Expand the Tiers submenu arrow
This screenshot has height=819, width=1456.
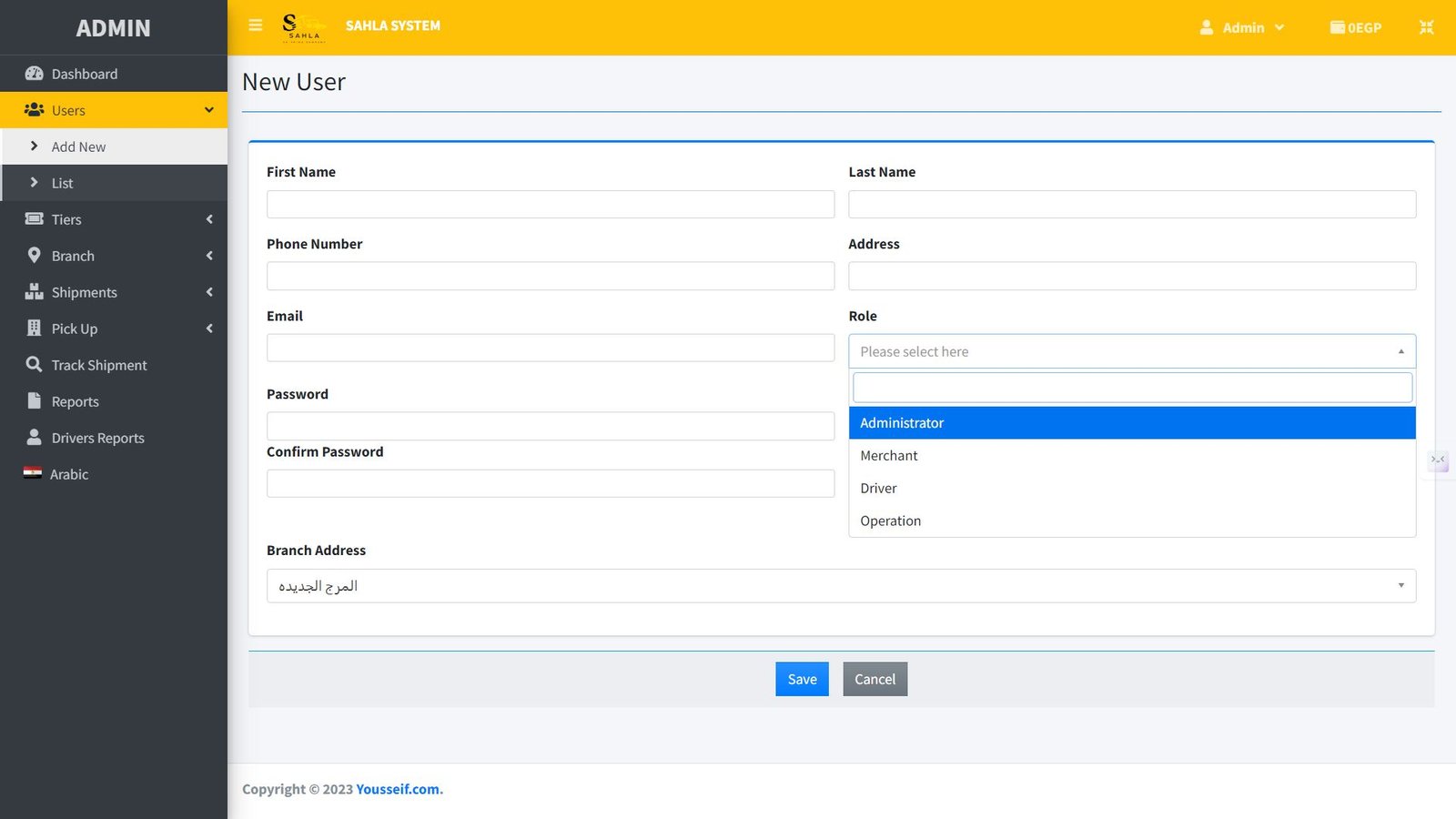pyautogui.click(x=209, y=219)
